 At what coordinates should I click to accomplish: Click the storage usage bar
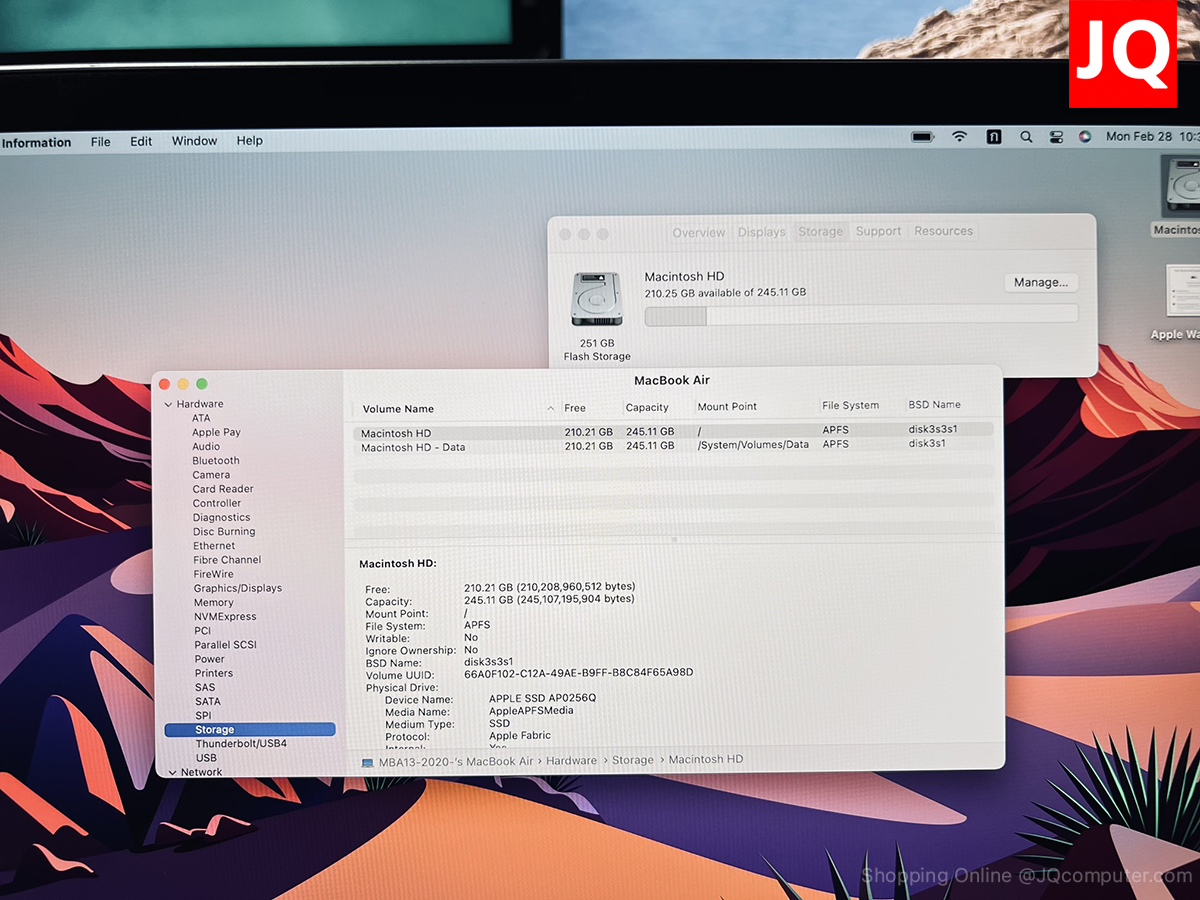click(x=861, y=315)
